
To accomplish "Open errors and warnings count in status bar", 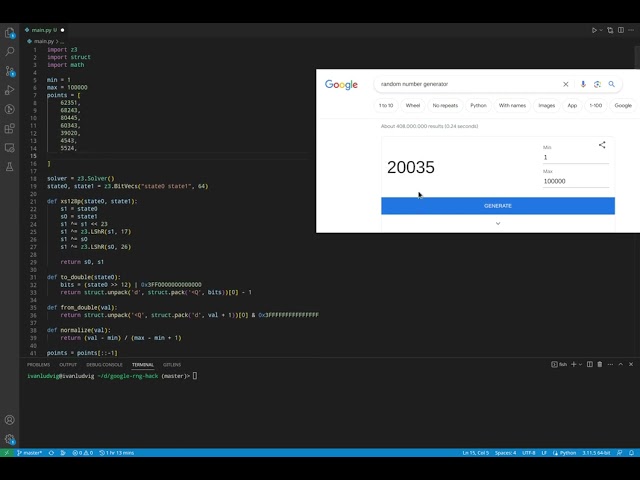I will (82, 453).
